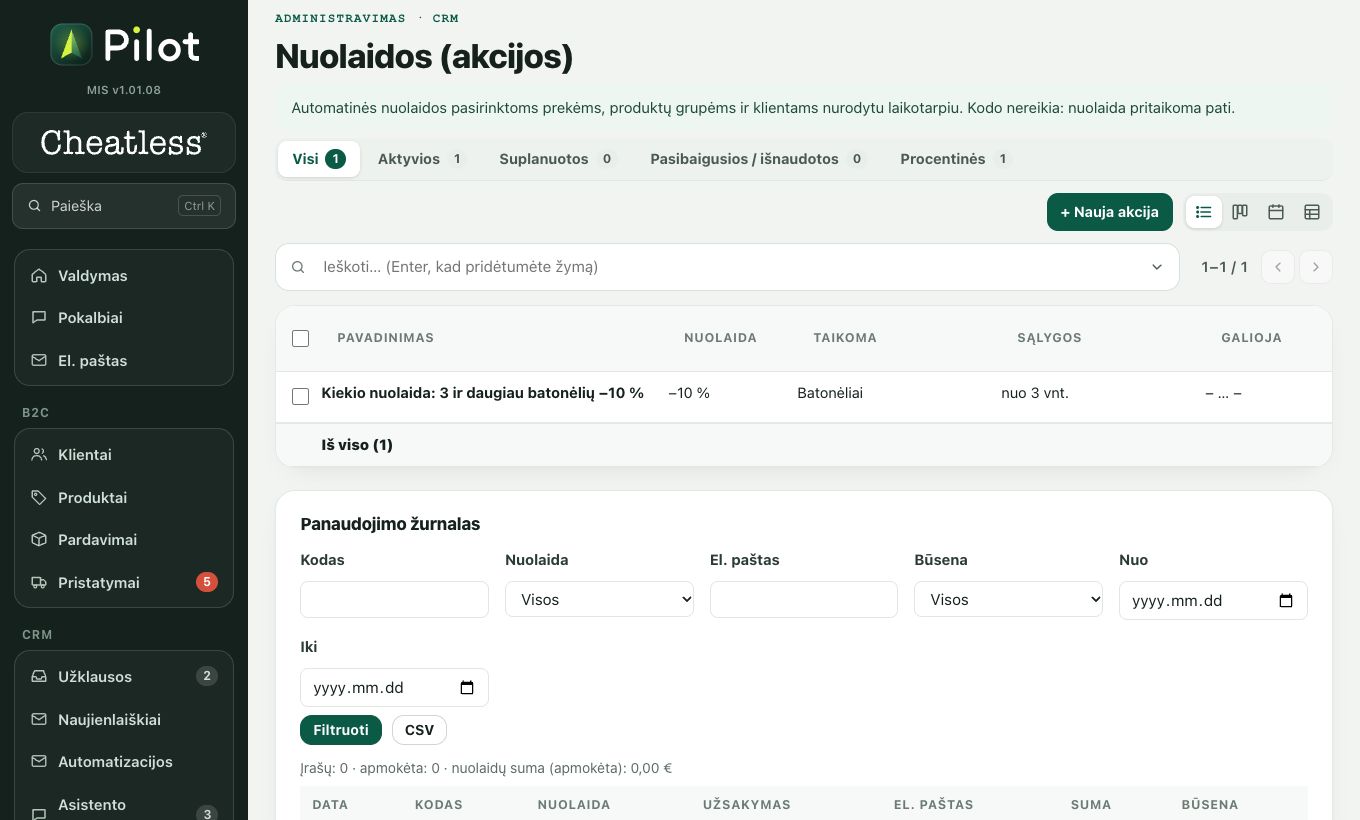The height and width of the screenshot is (820, 1360).
Task: Open the sidebar Paieška search box
Action: tap(124, 206)
